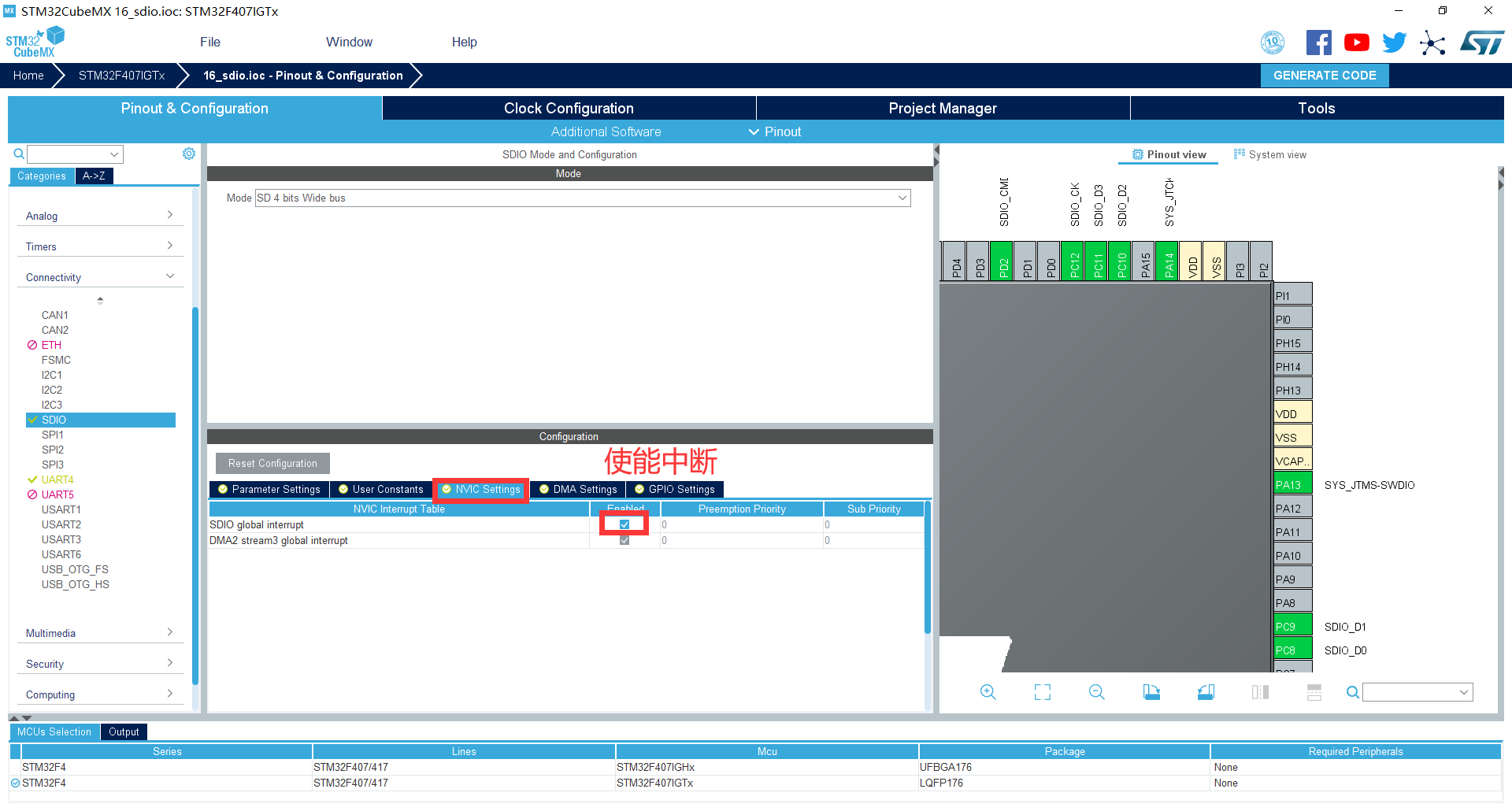Screen dimensions: 1512x811
Task: Open the categories settings gear icon
Action: coord(189,154)
